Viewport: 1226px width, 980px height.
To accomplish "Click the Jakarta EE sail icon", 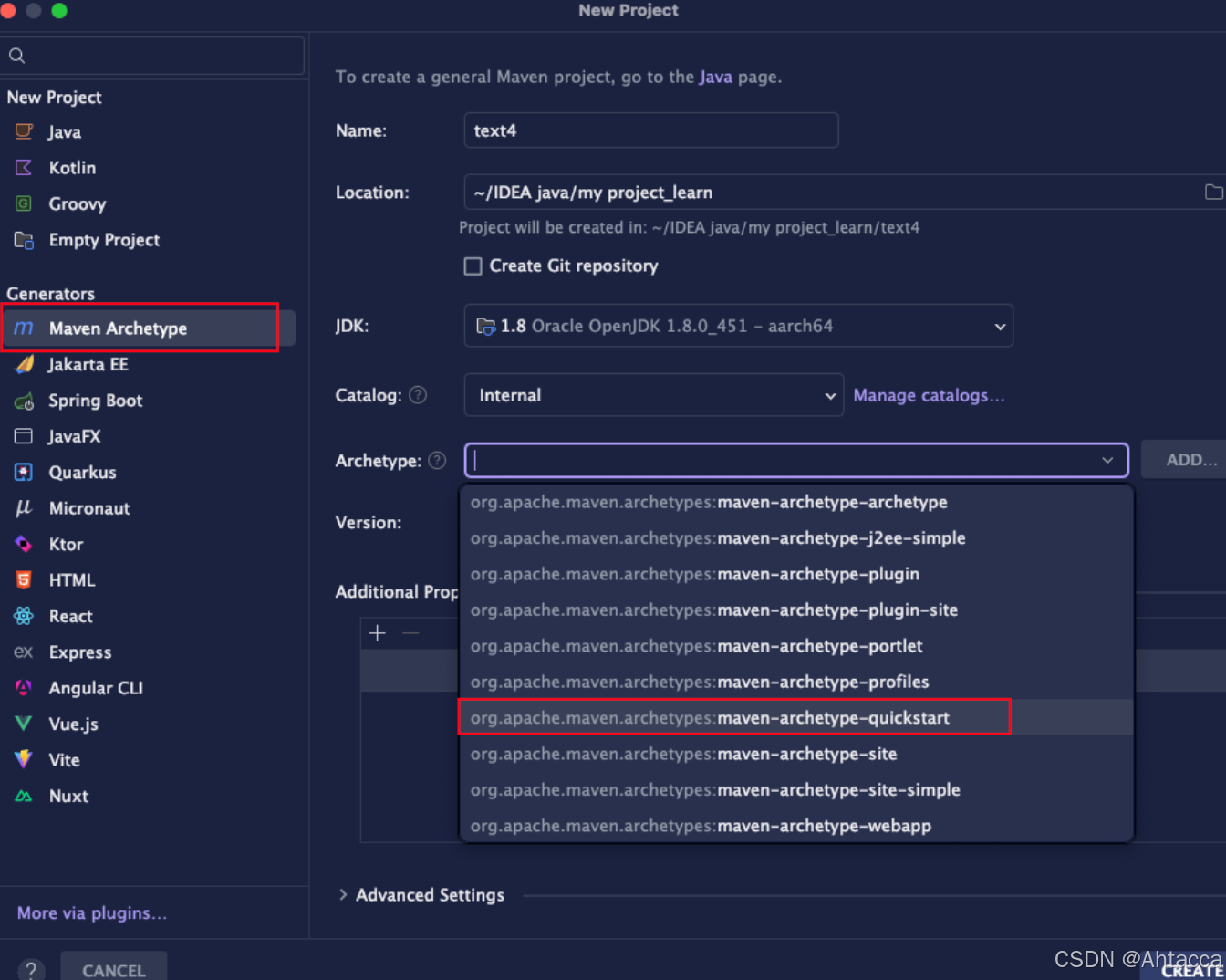I will (x=24, y=364).
